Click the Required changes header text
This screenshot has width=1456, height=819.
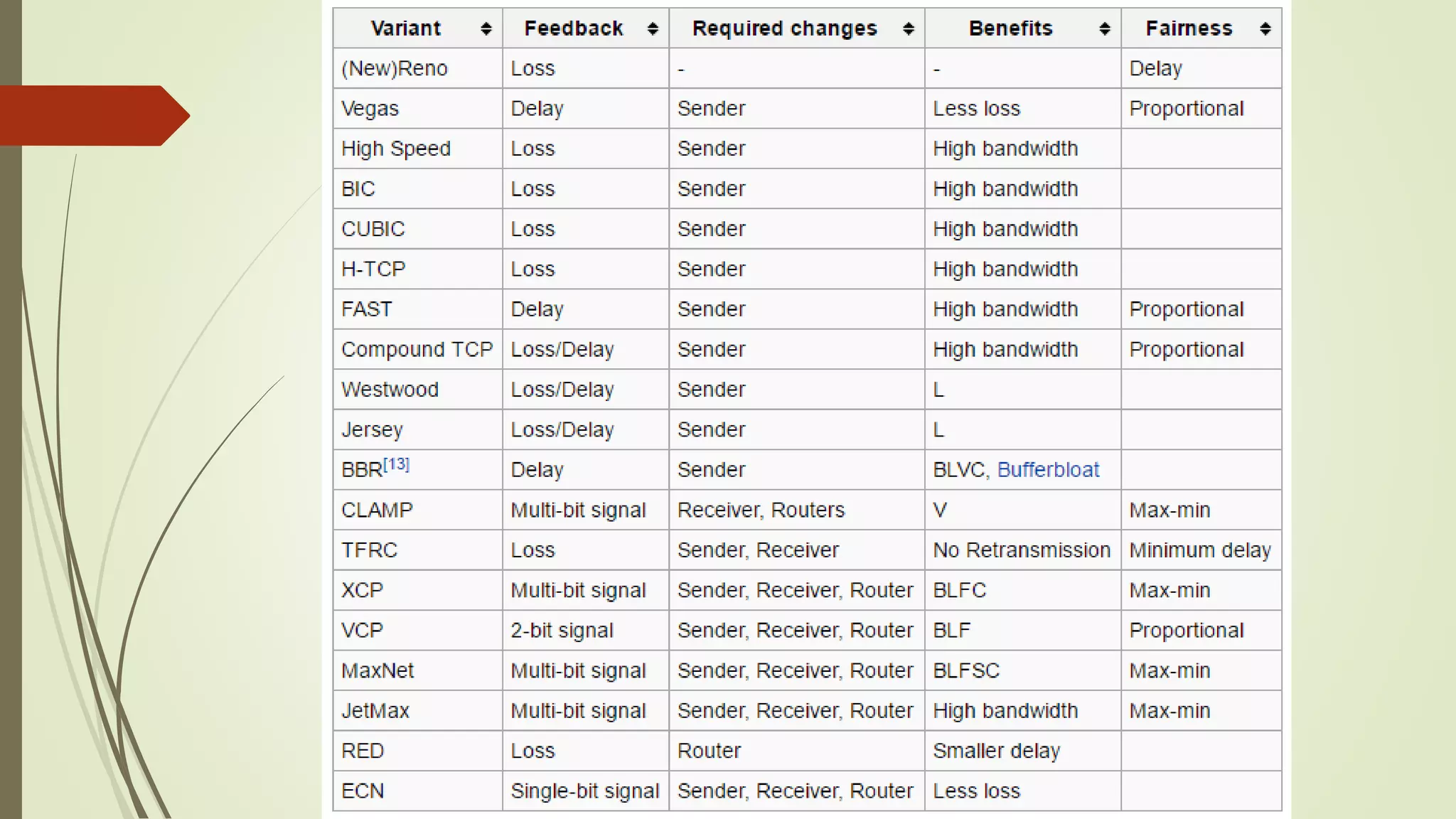[x=785, y=28]
